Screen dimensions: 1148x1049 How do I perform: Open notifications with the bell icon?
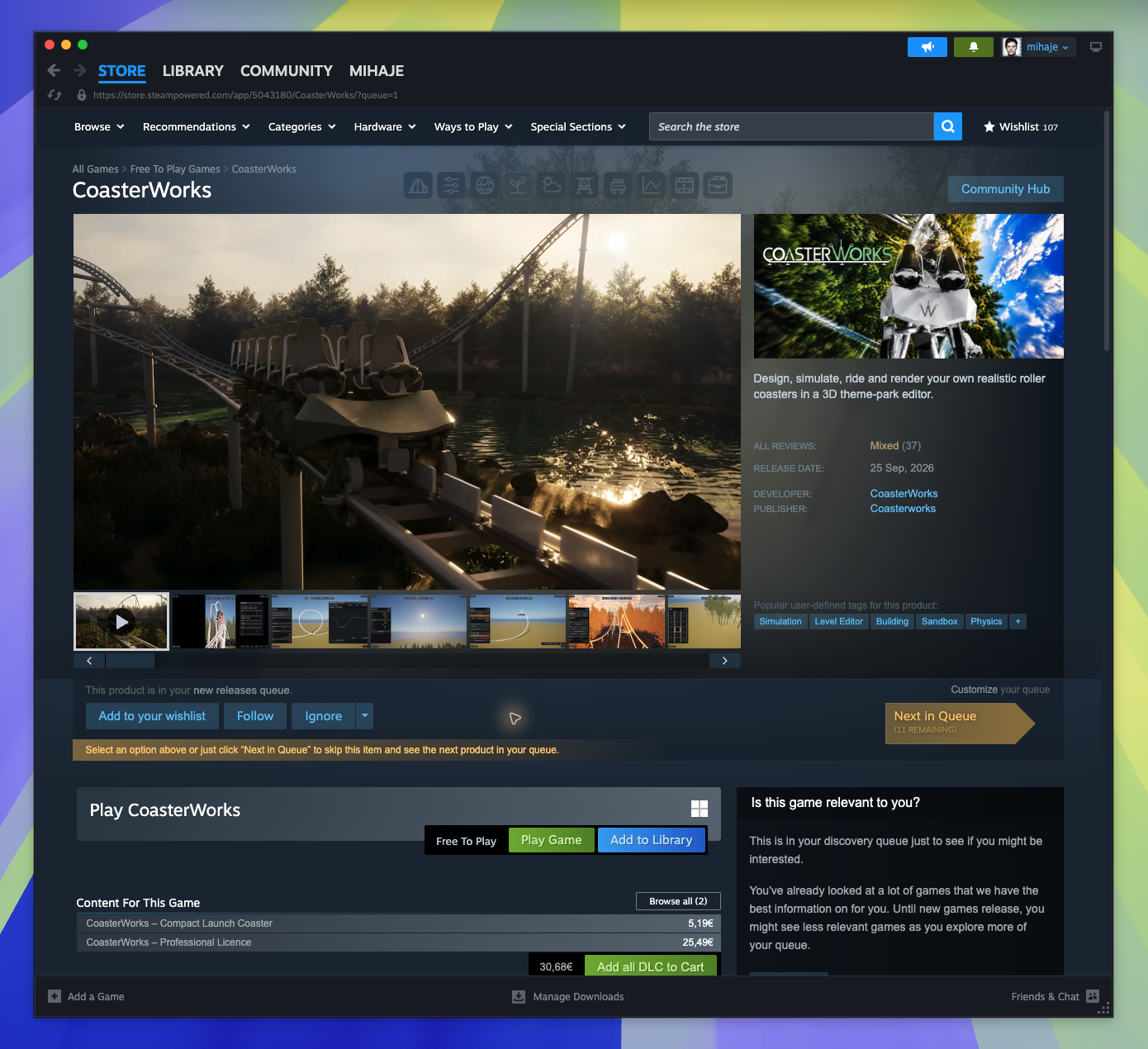(974, 47)
